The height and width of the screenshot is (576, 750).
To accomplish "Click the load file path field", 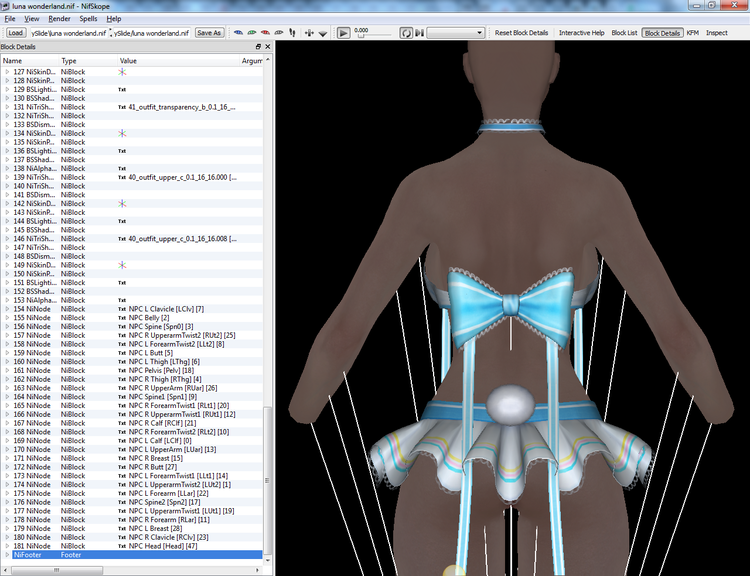I will (x=68, y=33).
